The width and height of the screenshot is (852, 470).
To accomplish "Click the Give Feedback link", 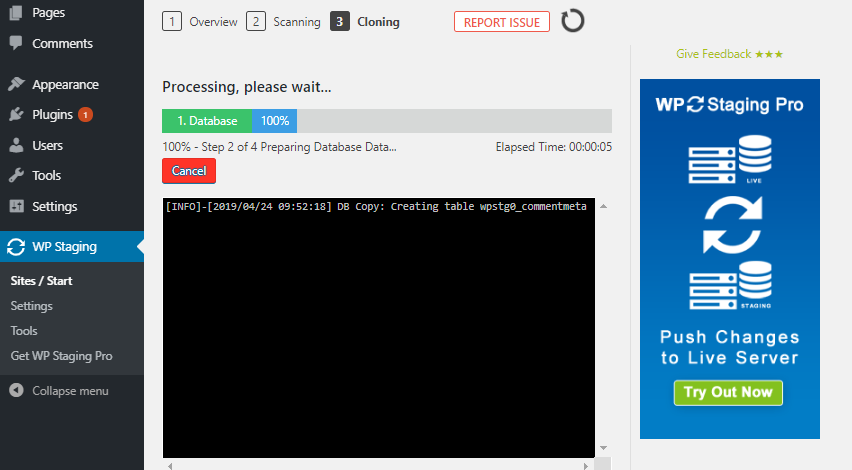I will 729,54.
